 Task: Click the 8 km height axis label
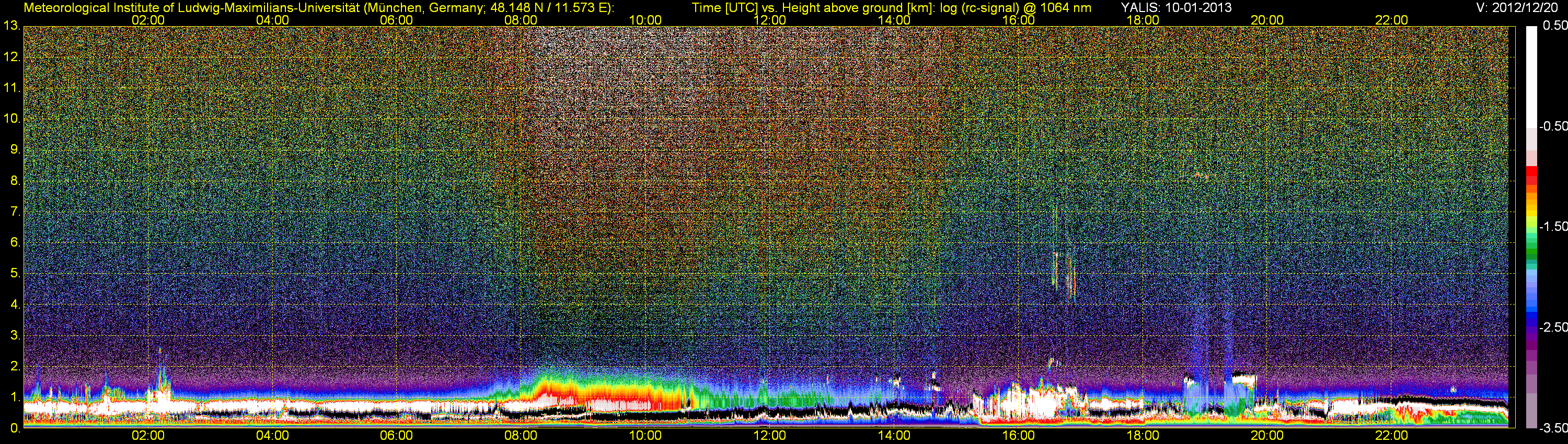(x=15, y=181)
